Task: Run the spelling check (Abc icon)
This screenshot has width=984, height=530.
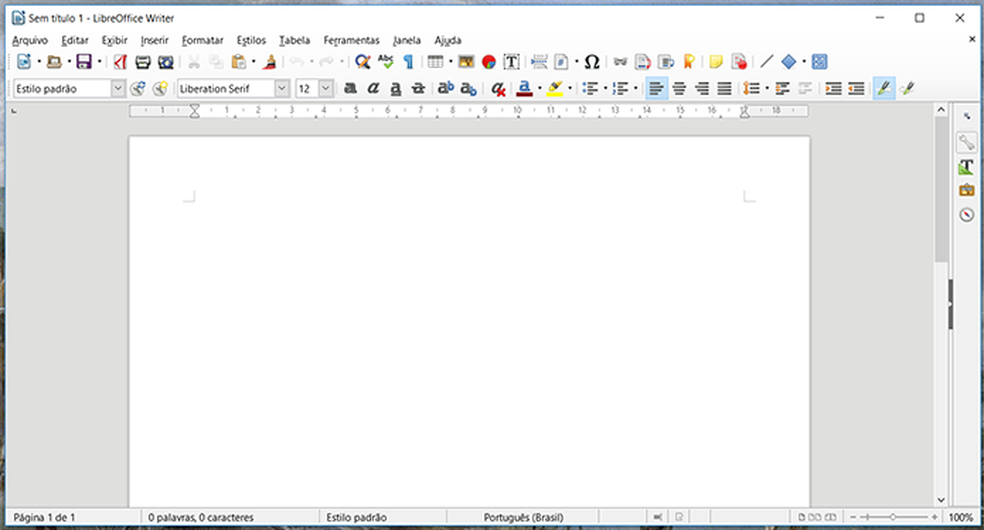Action: pos(385,61)
